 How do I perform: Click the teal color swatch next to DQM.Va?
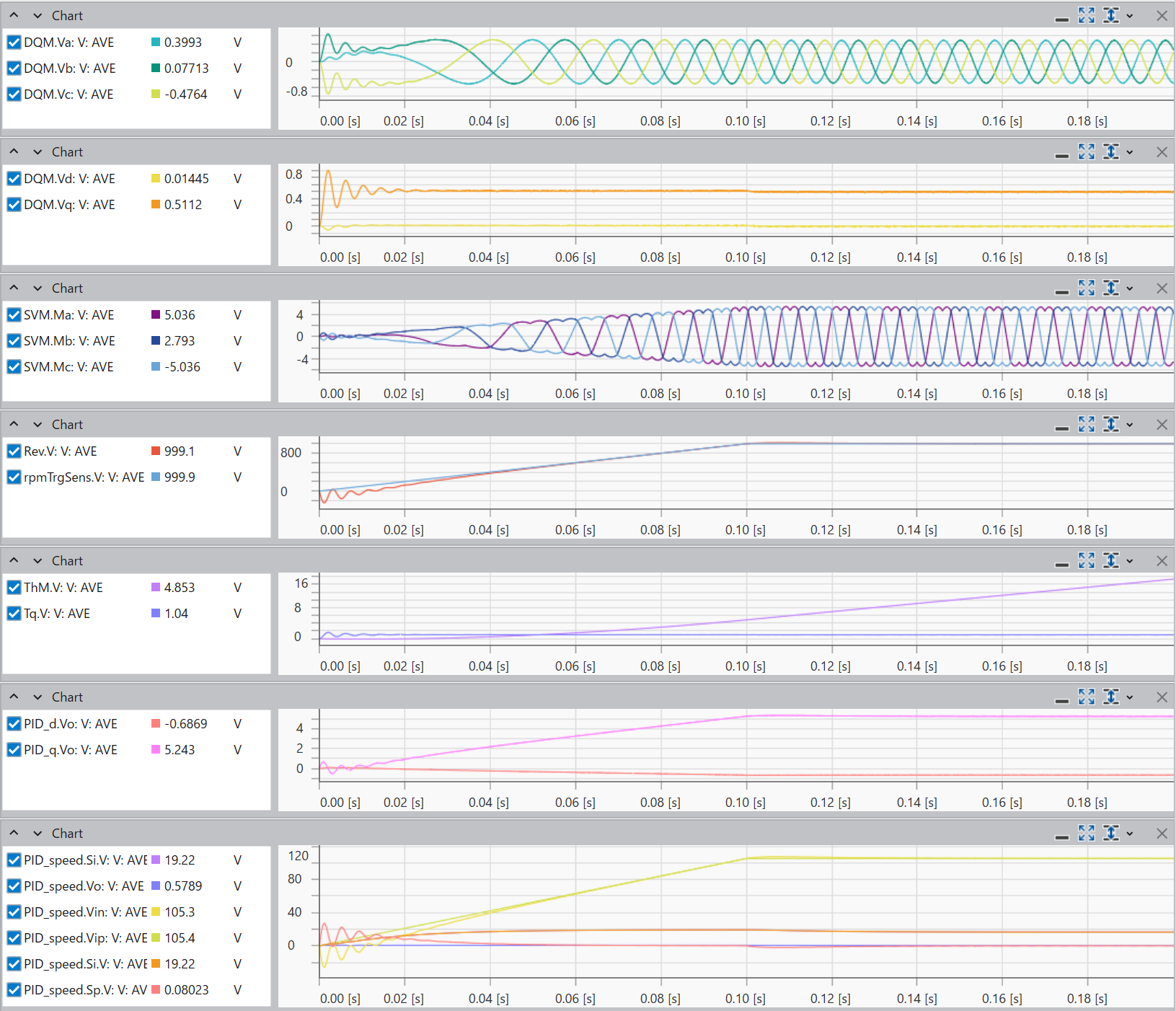156,43
